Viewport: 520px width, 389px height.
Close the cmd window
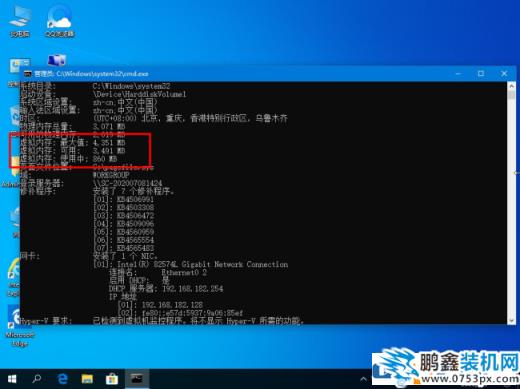point(504,74)
